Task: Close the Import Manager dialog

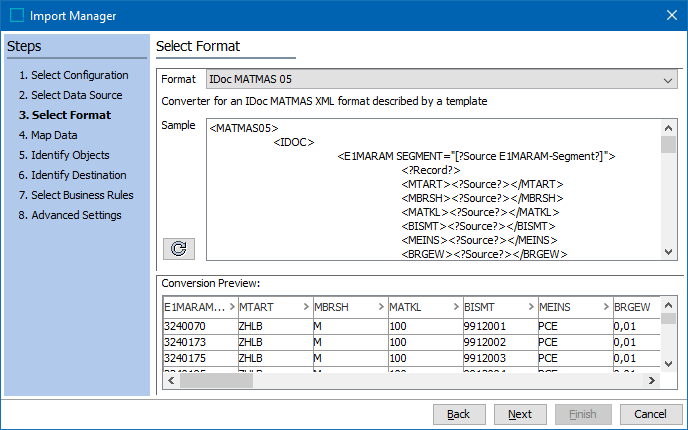Action: (670, 15)
